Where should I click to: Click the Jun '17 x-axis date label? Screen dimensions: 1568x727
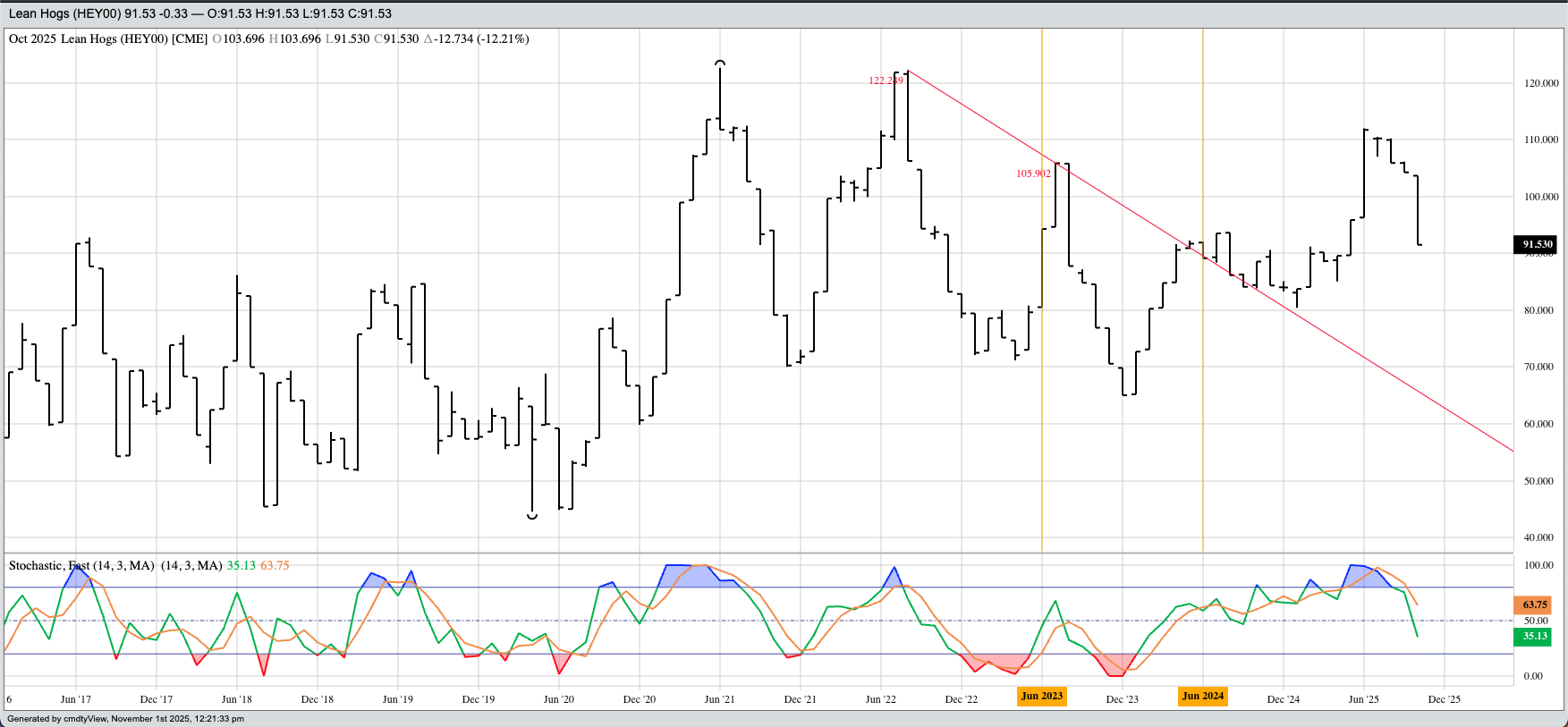coord(75,699)
